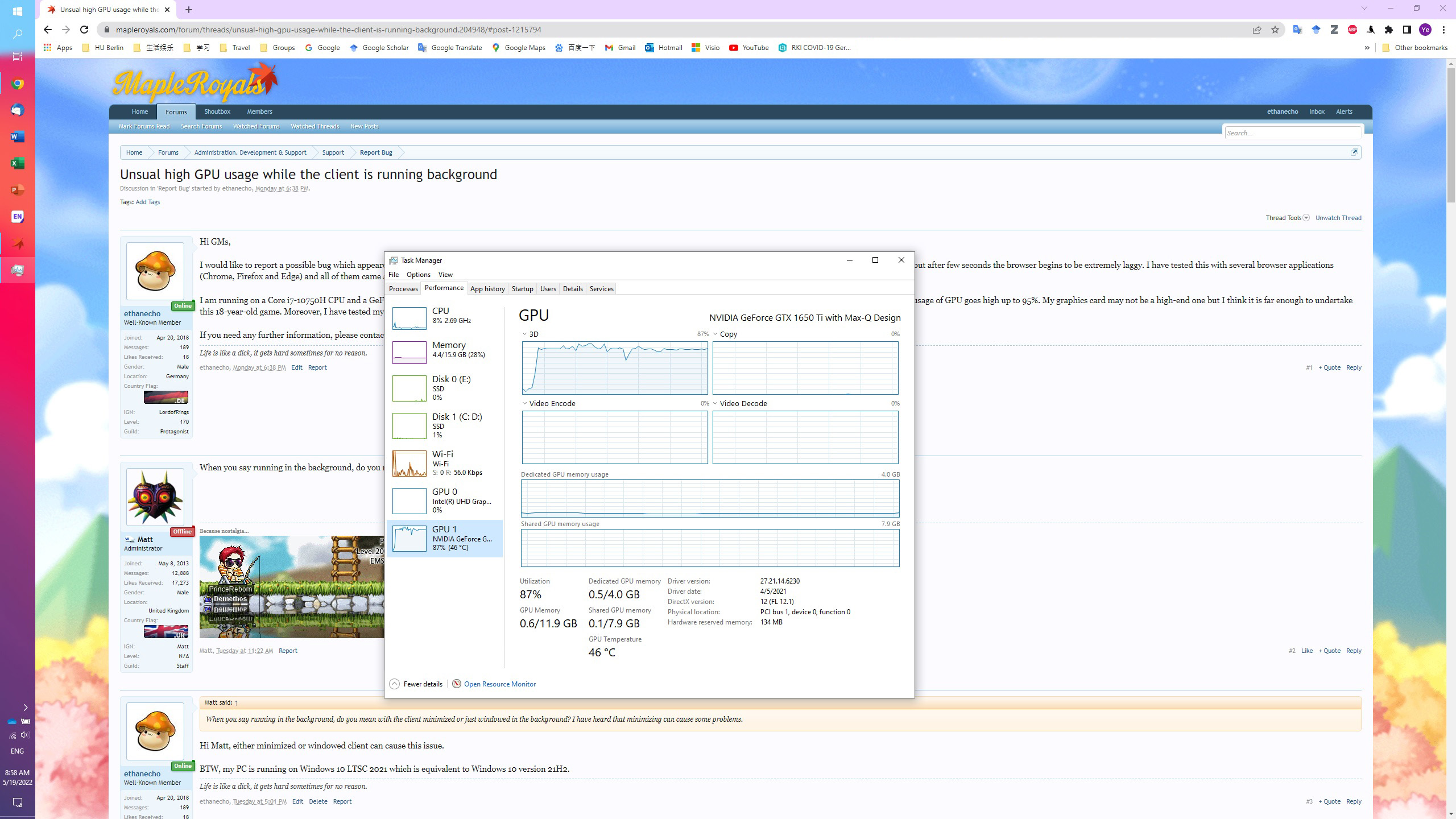Select Wi-Fi performance entry

(445, 463)
